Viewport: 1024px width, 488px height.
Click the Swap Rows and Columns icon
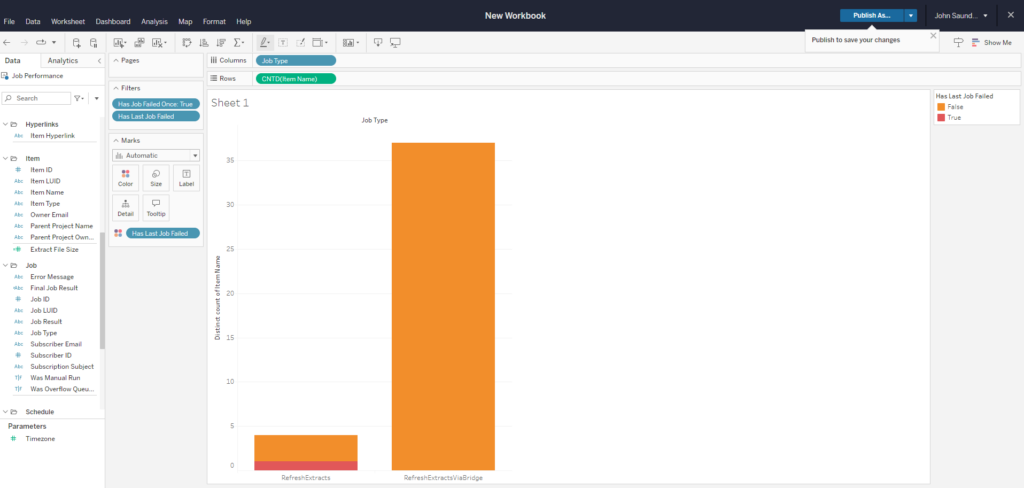click(x=187, y=42)
